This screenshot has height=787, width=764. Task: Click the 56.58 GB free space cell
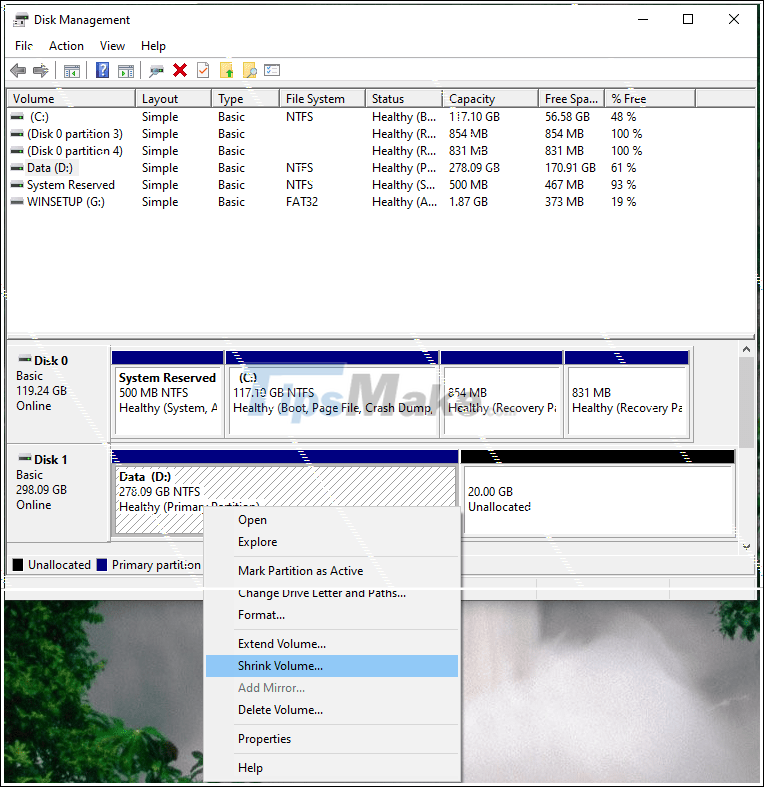click(x=567, y=116)
